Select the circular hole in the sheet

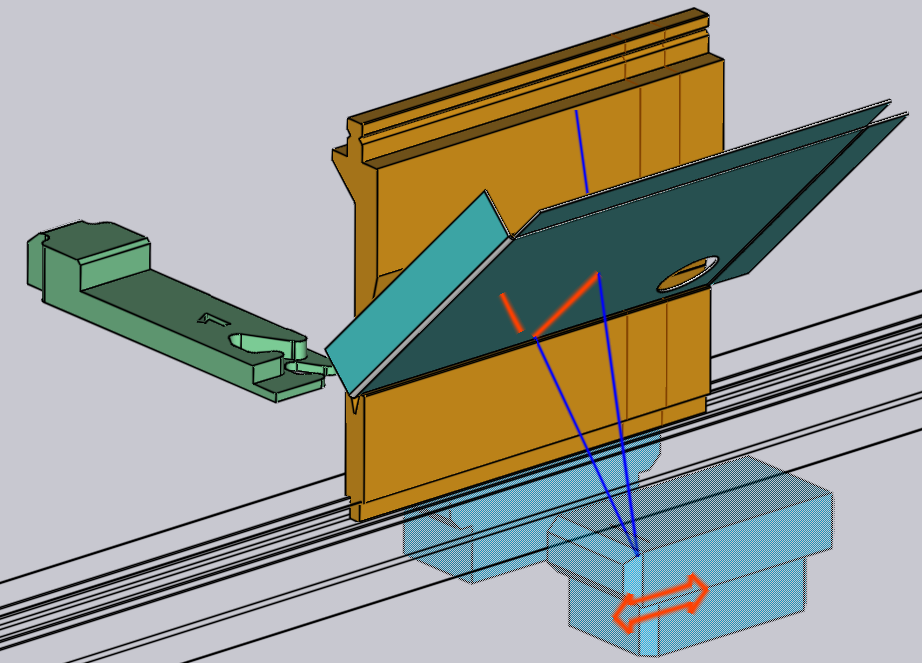[x=687, y=273]
